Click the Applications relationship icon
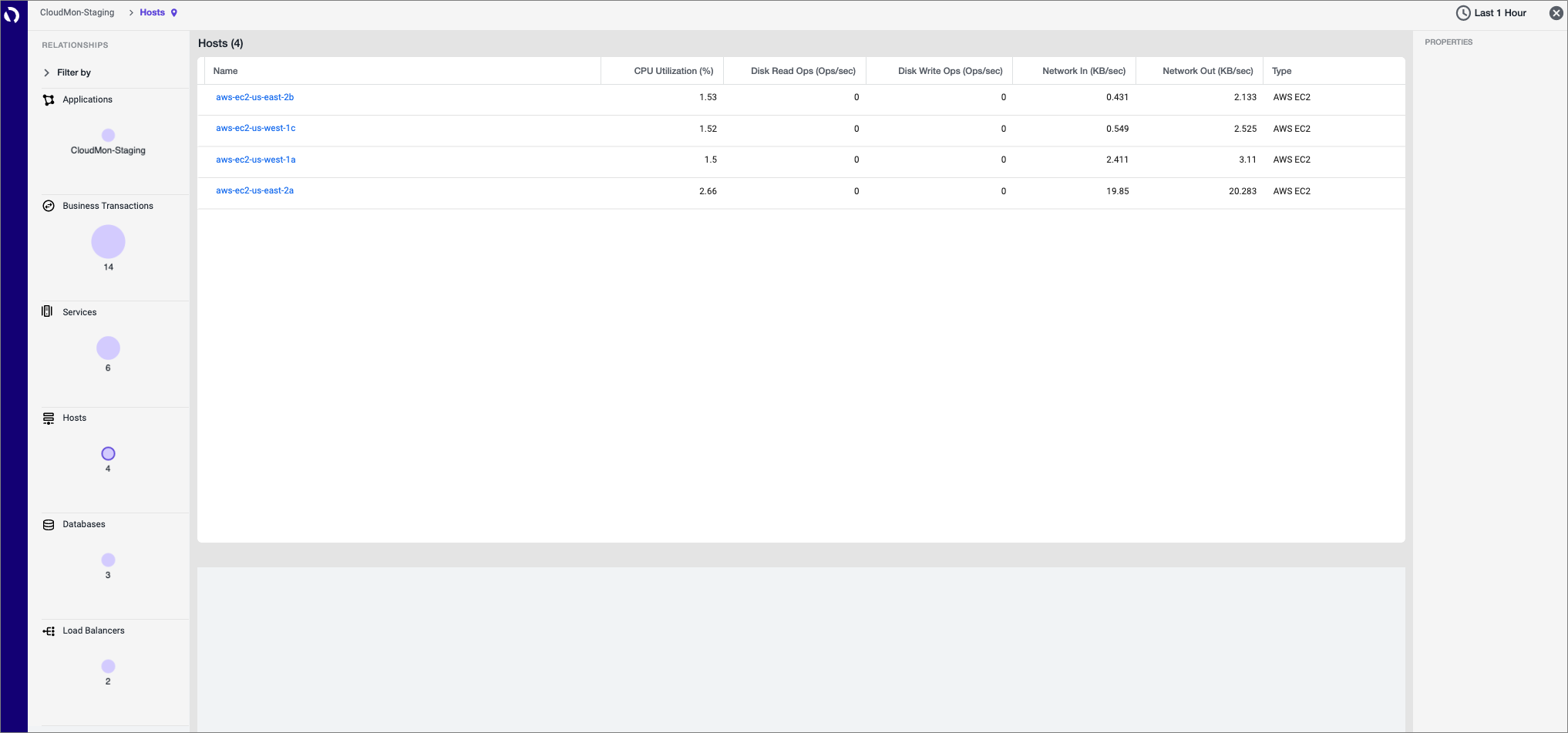 (49, 99)
